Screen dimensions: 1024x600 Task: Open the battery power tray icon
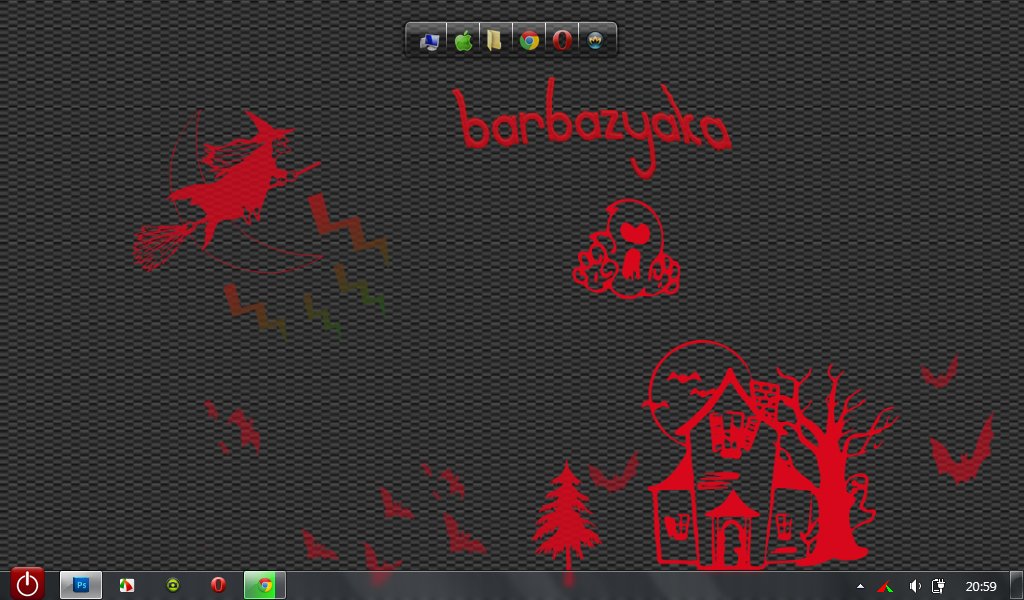(938, 586)
